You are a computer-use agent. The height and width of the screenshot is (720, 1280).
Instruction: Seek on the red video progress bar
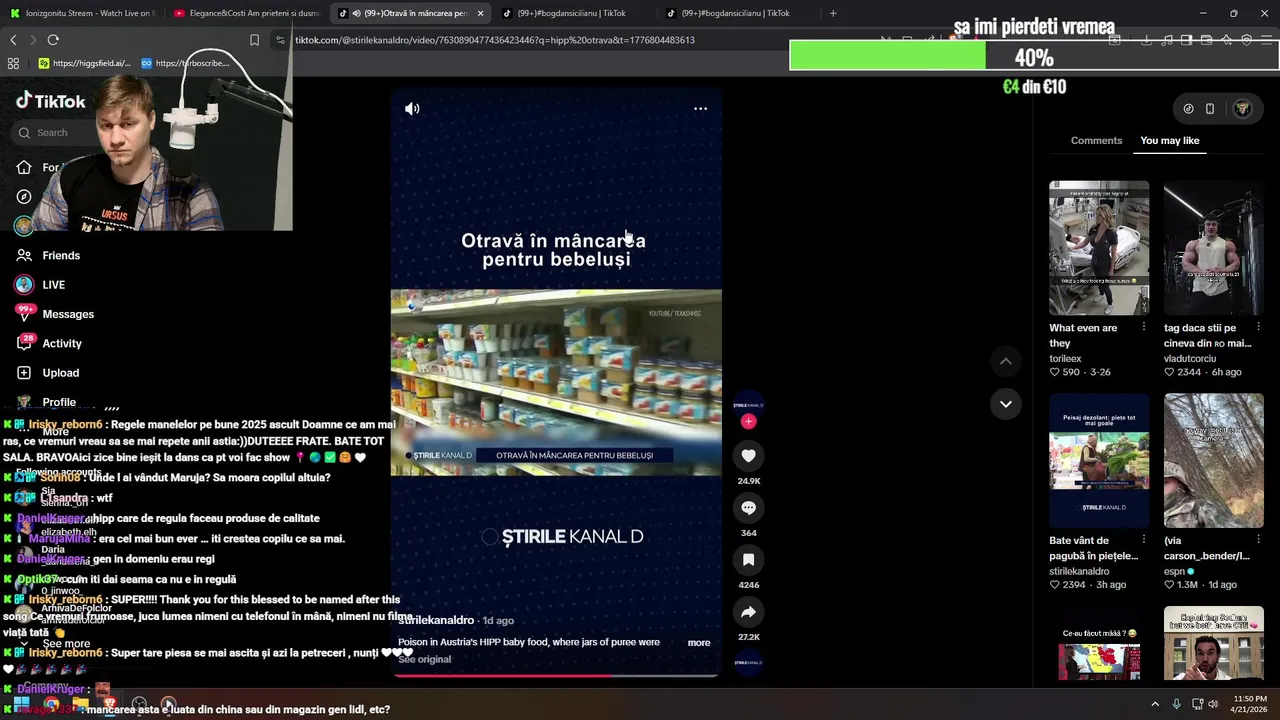[x=555, y=676]
